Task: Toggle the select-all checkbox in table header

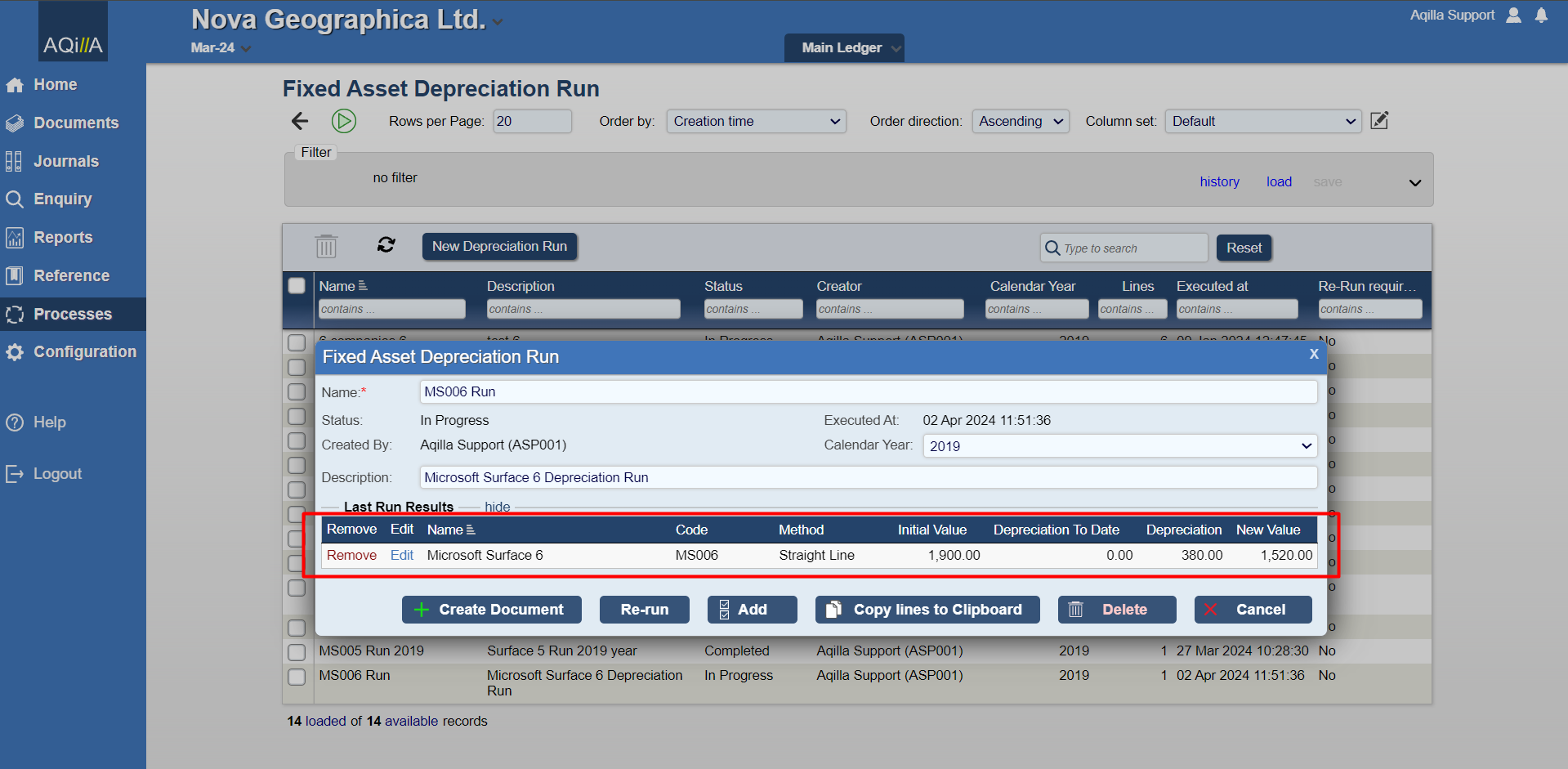Action: pos(297,285)
